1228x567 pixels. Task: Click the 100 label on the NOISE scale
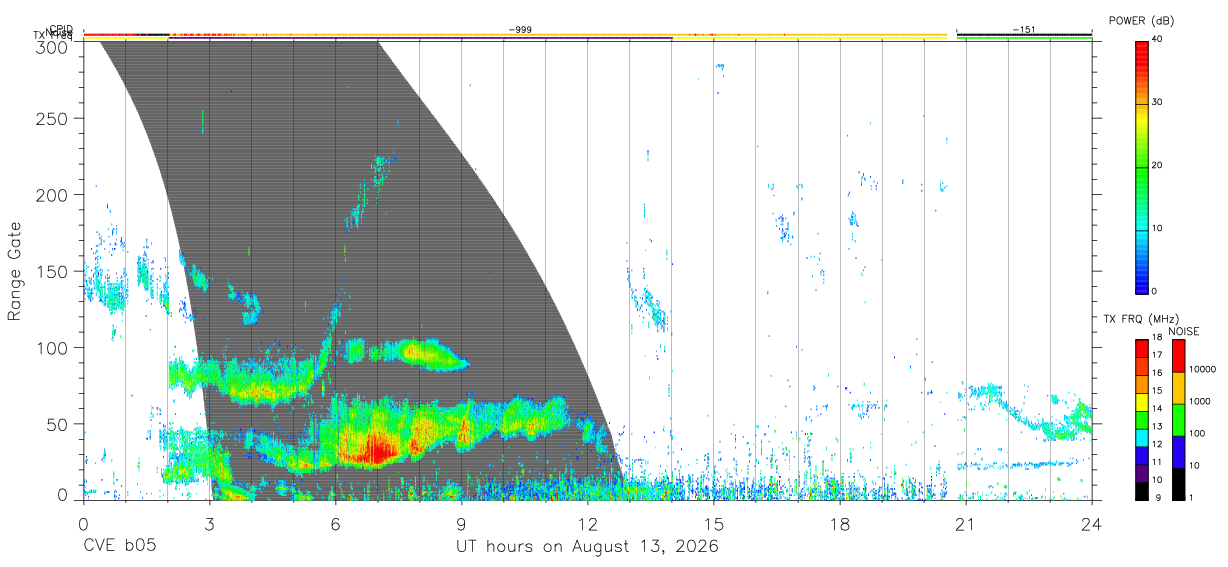(1197, 433)
